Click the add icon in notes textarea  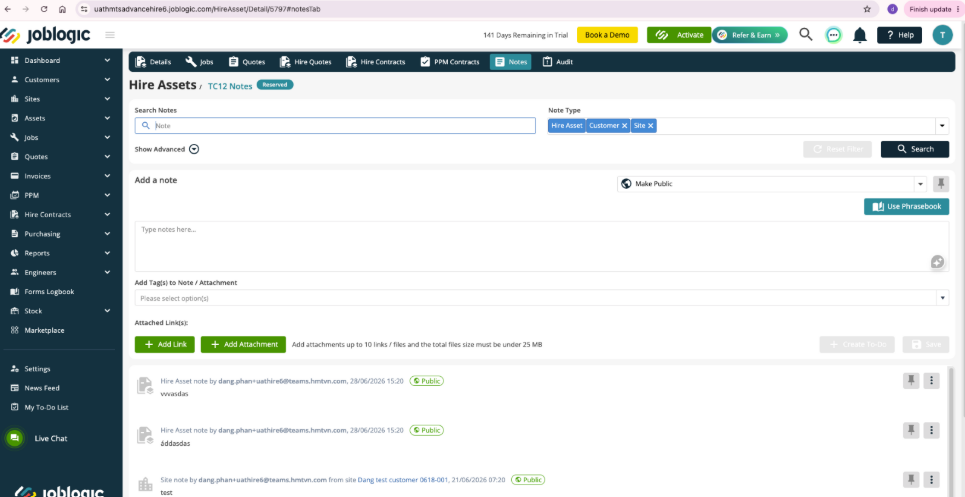click(x=937, y=262)
